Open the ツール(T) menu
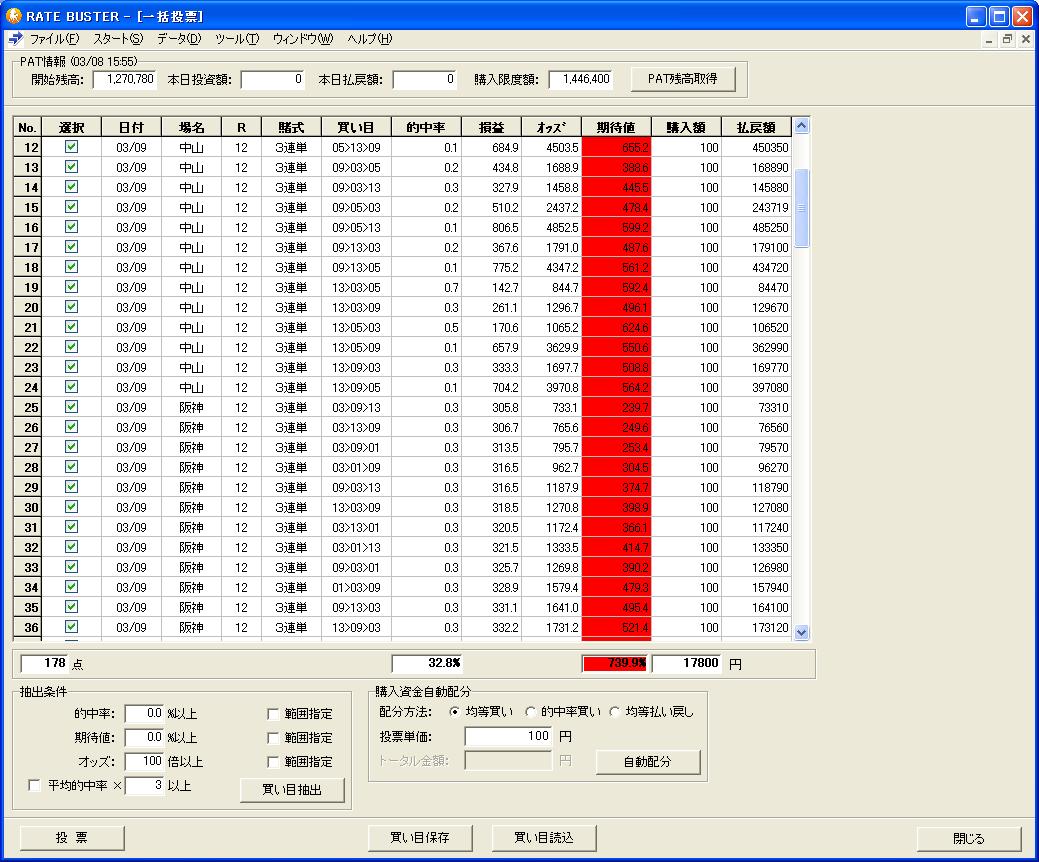 [237, 39]
